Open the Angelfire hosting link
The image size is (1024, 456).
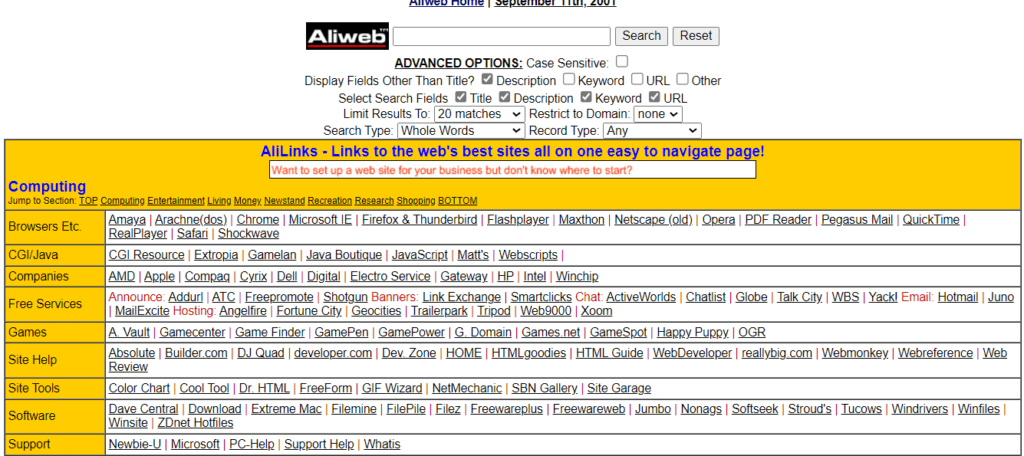click(x=243, y=312)
